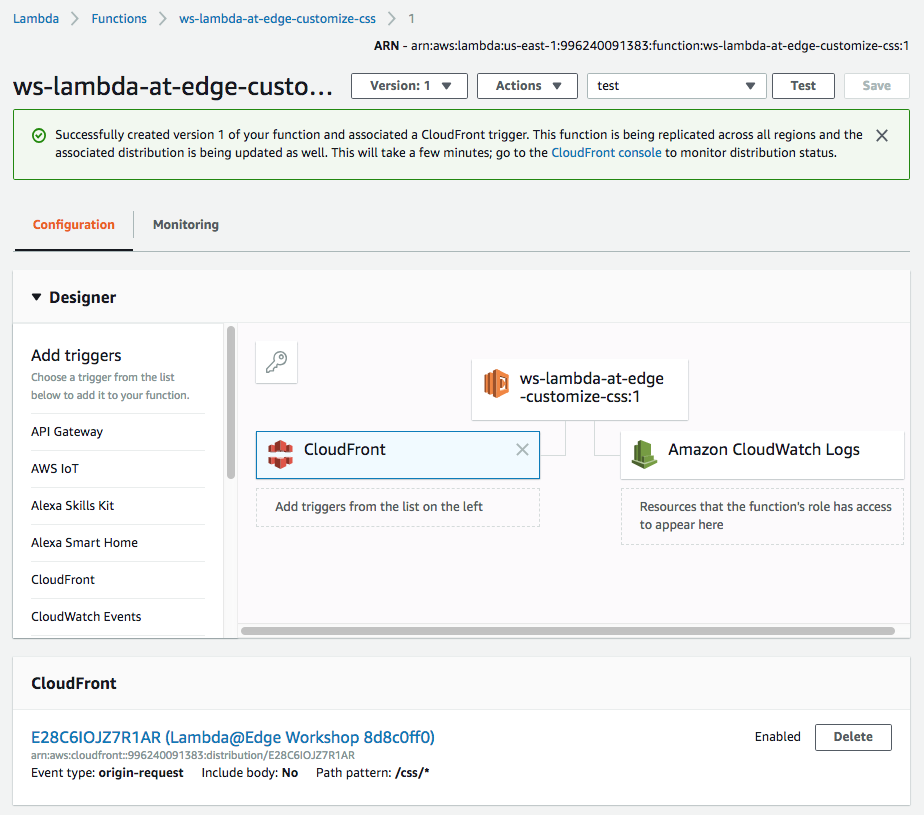The image size is (924, 815).
Task: Click the green success checkmark icon
Action: 39,136
